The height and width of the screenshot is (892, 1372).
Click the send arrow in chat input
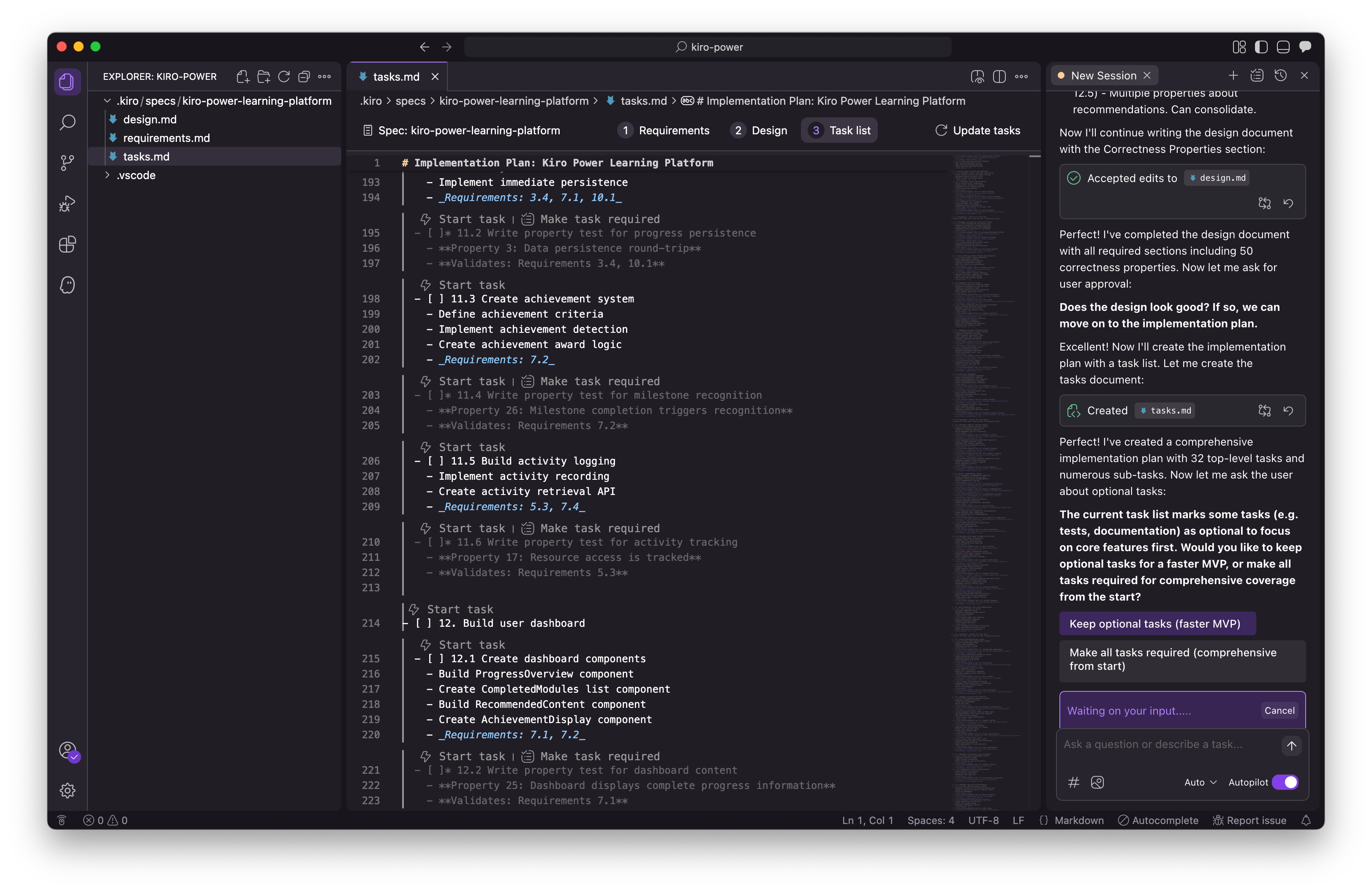tap(1291, 745)
